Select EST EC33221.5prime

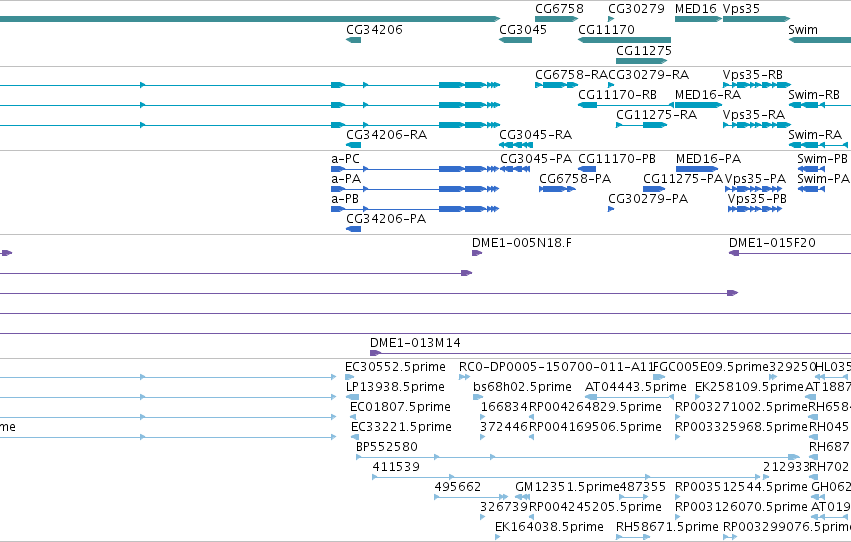coord(354,437)
